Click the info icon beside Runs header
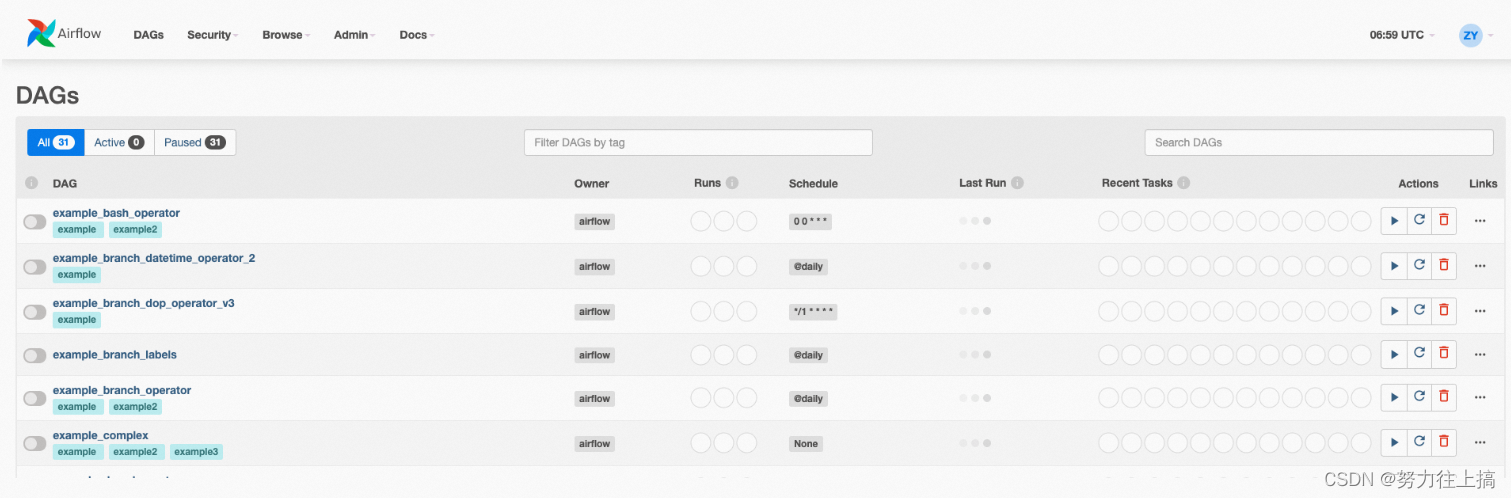1511x498 pixels. 732,183
